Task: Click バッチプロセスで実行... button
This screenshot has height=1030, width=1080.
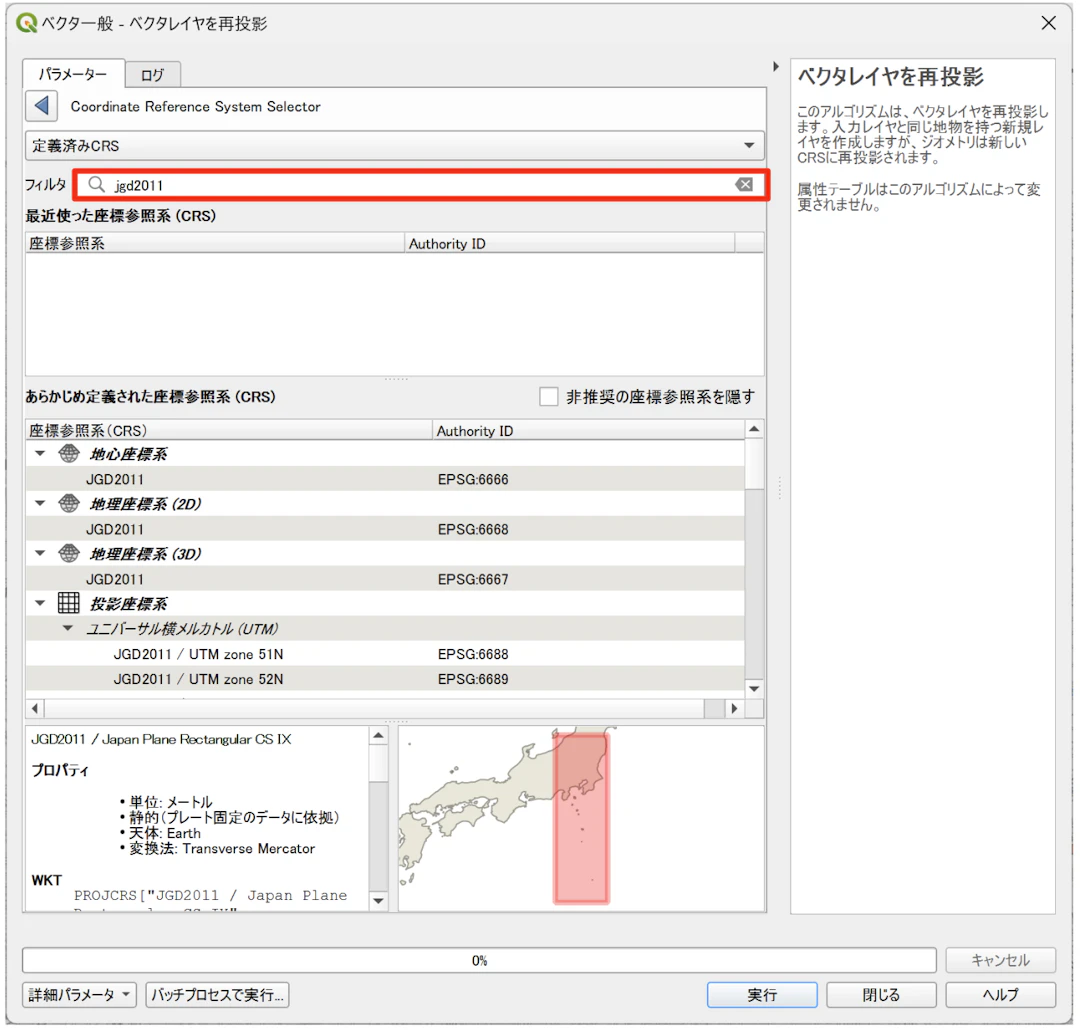Action: coord(217,994)
